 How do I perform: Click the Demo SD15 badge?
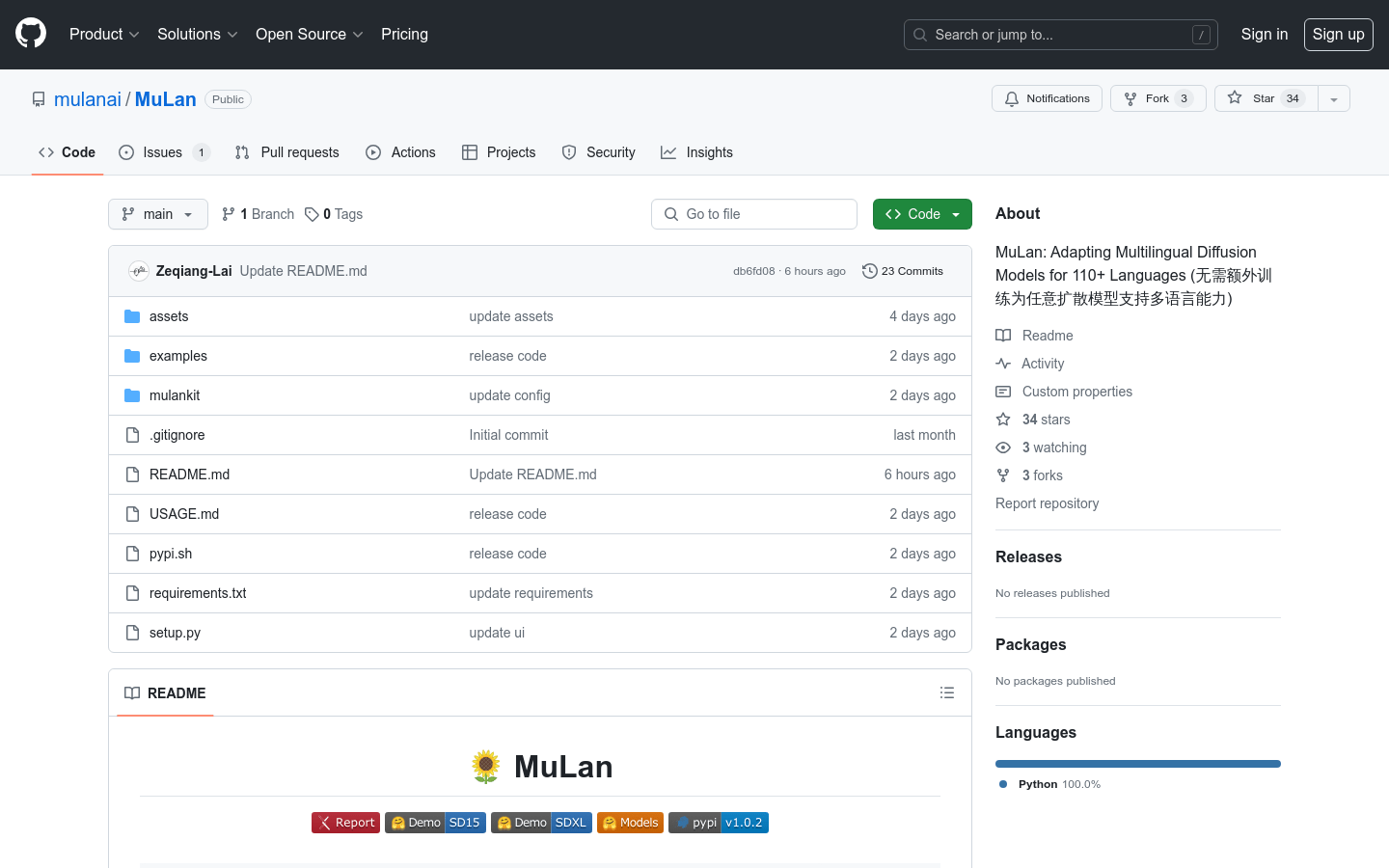pos(435,823)
